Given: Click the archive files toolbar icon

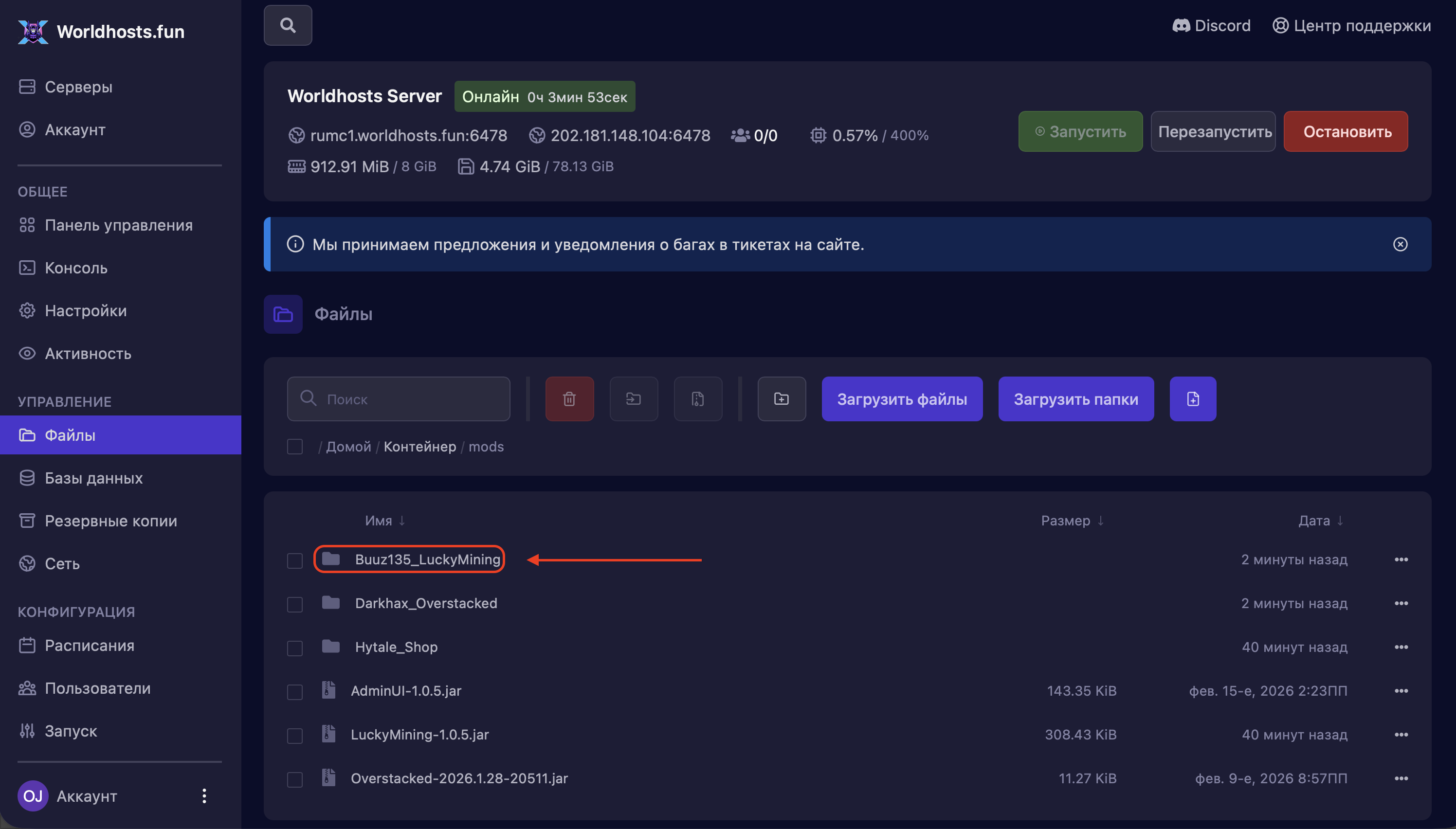Looking at the screenshot, I should pos(697,398).
